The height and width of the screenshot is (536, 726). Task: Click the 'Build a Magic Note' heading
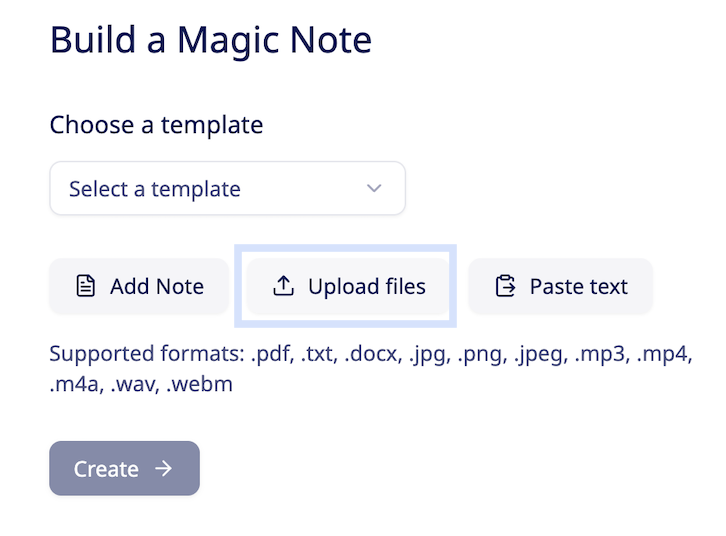pyautogui.click(x=210, y=40)
